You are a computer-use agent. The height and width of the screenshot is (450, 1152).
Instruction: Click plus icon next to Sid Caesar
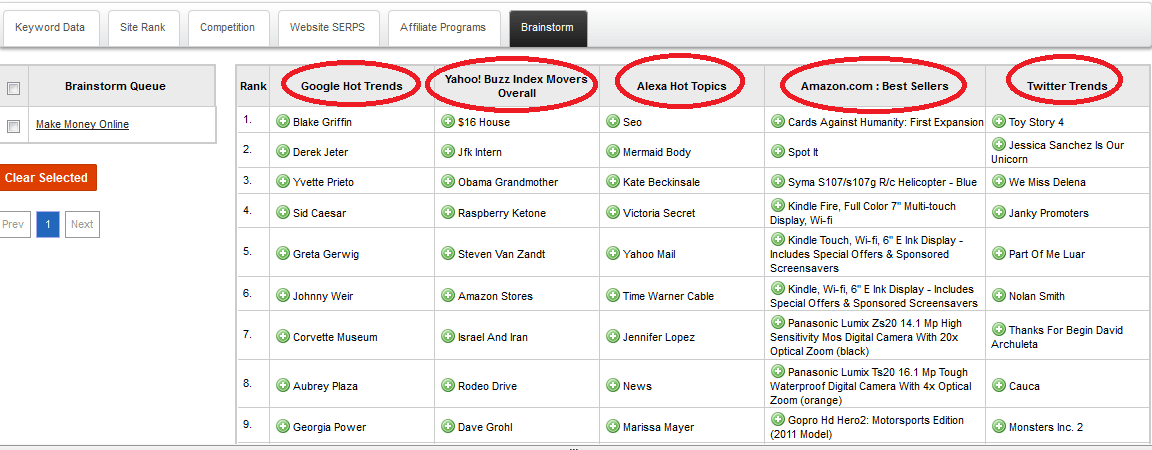pyautogui.click(x=283, y=212)
